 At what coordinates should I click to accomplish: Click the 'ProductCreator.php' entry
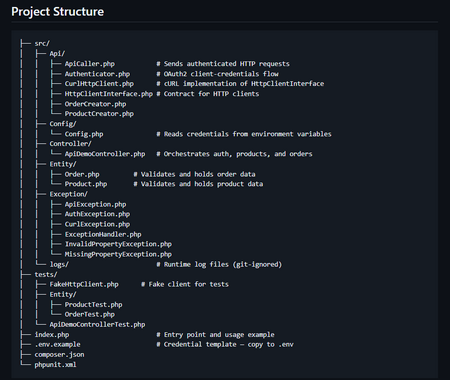pos(99,114)
